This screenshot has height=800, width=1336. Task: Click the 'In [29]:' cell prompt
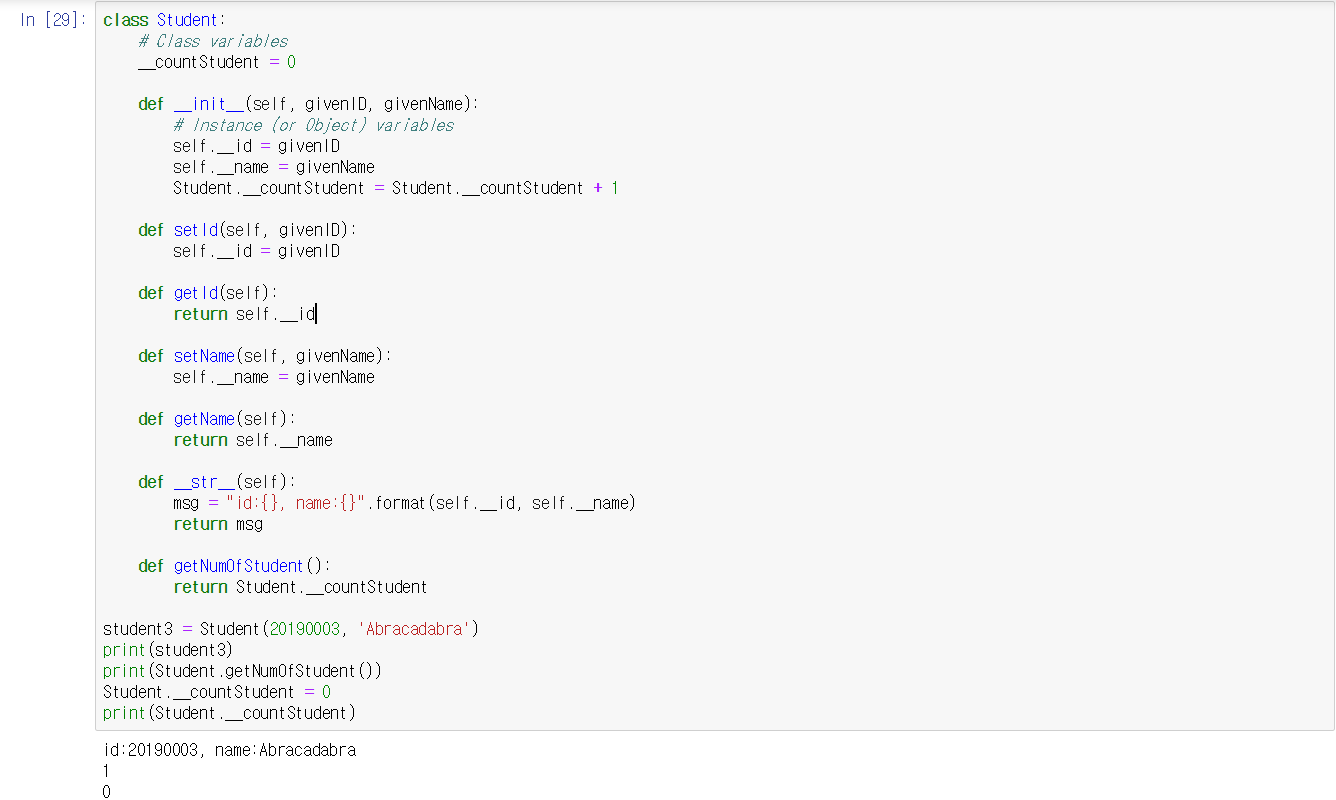[53, 20]
